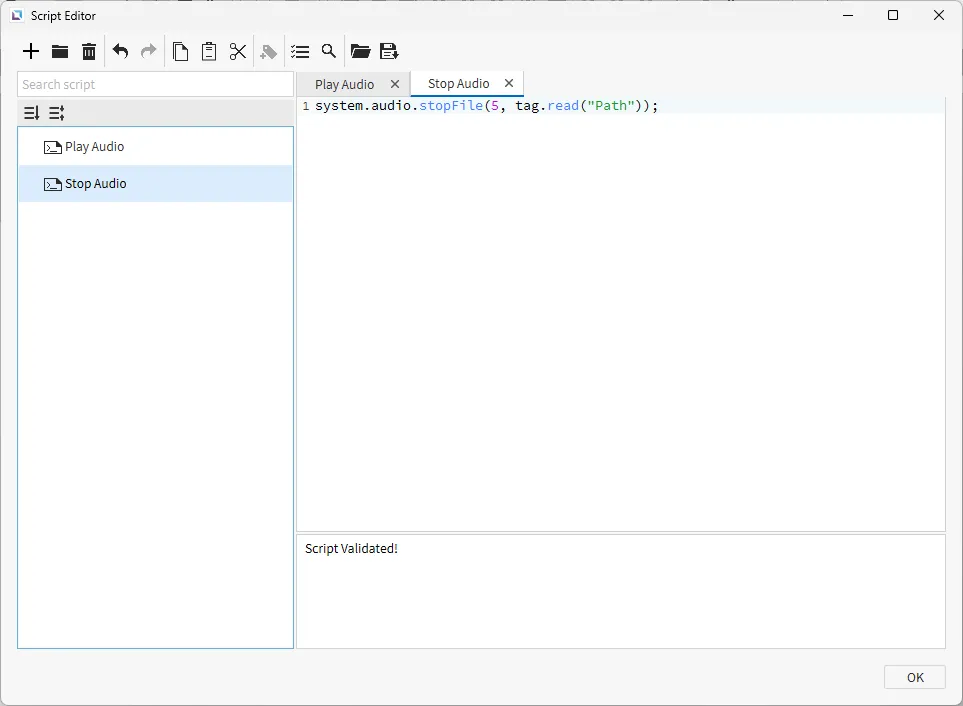
Task: Copy using the toolbar copy icon
Action: [x=180, y=51]
